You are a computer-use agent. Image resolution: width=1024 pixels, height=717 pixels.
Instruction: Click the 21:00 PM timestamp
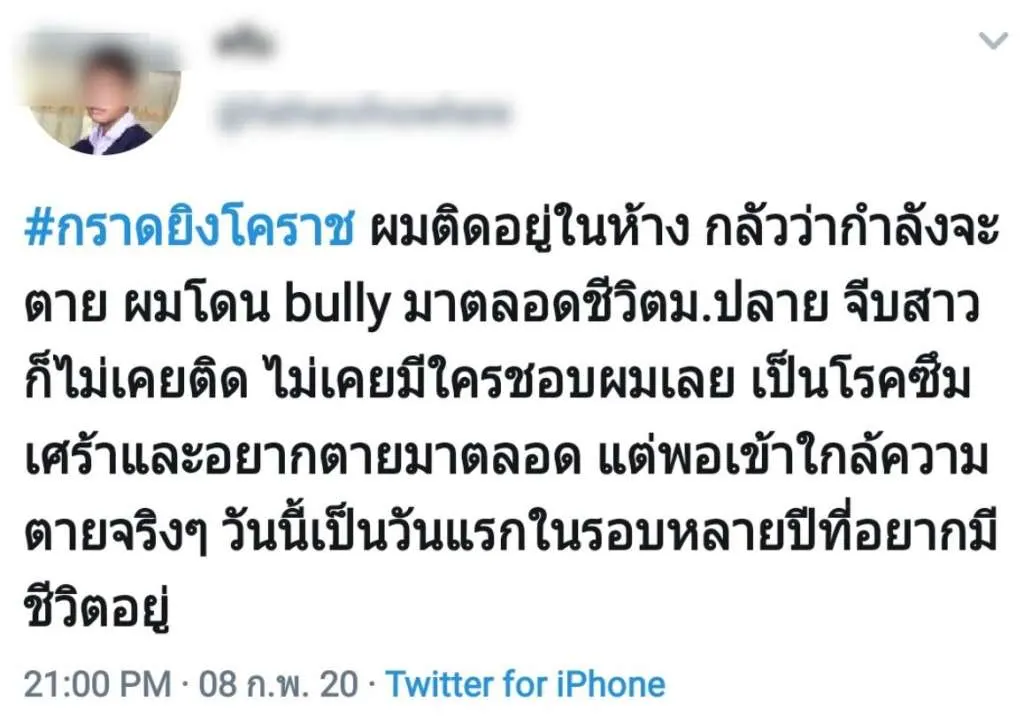97,684
